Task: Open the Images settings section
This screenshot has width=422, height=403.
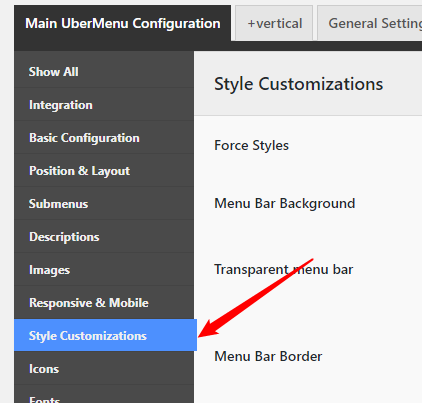Action: 104,270
